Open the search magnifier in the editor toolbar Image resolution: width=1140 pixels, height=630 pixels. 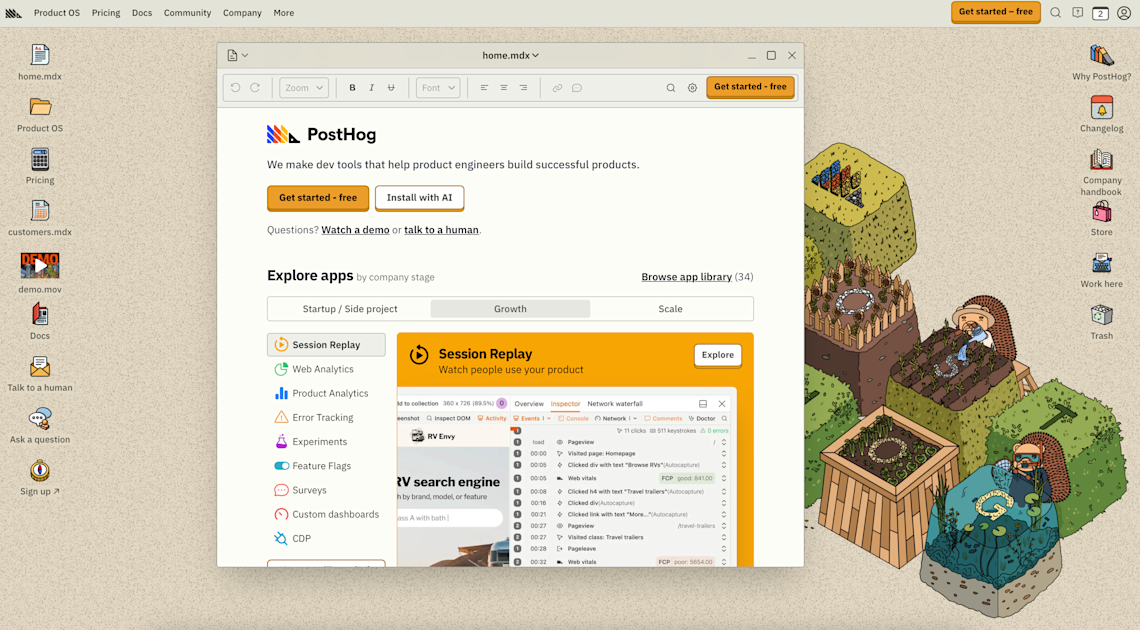click(670, 87)
